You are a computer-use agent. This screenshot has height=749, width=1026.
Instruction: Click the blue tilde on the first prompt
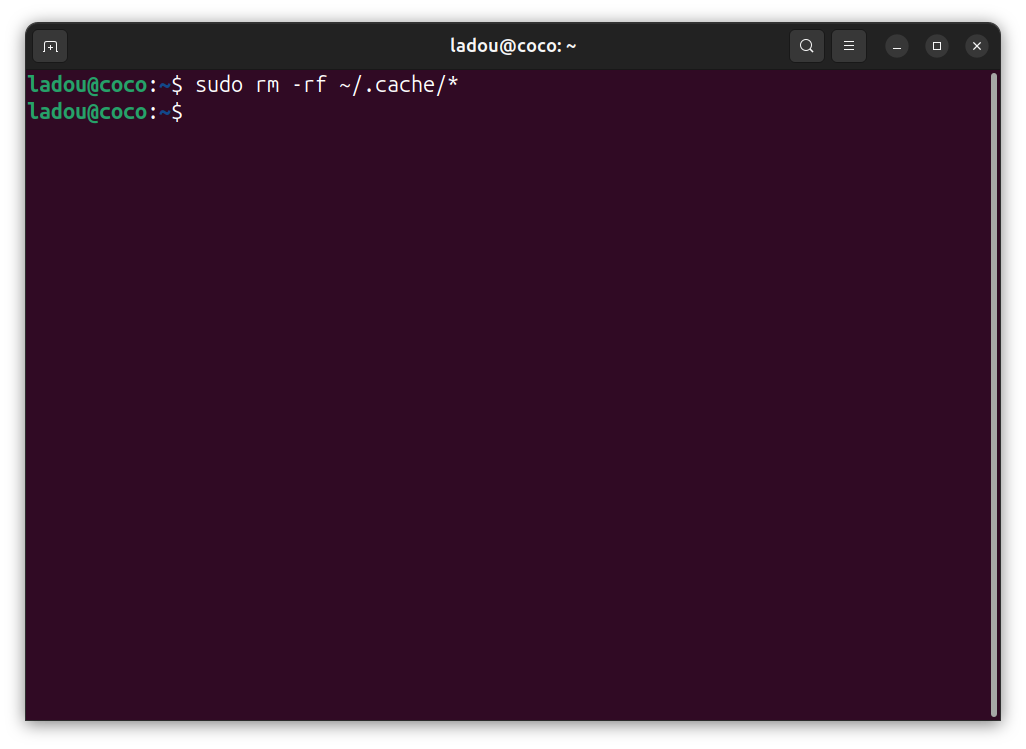pyautogui.click(x=165, y=85)
